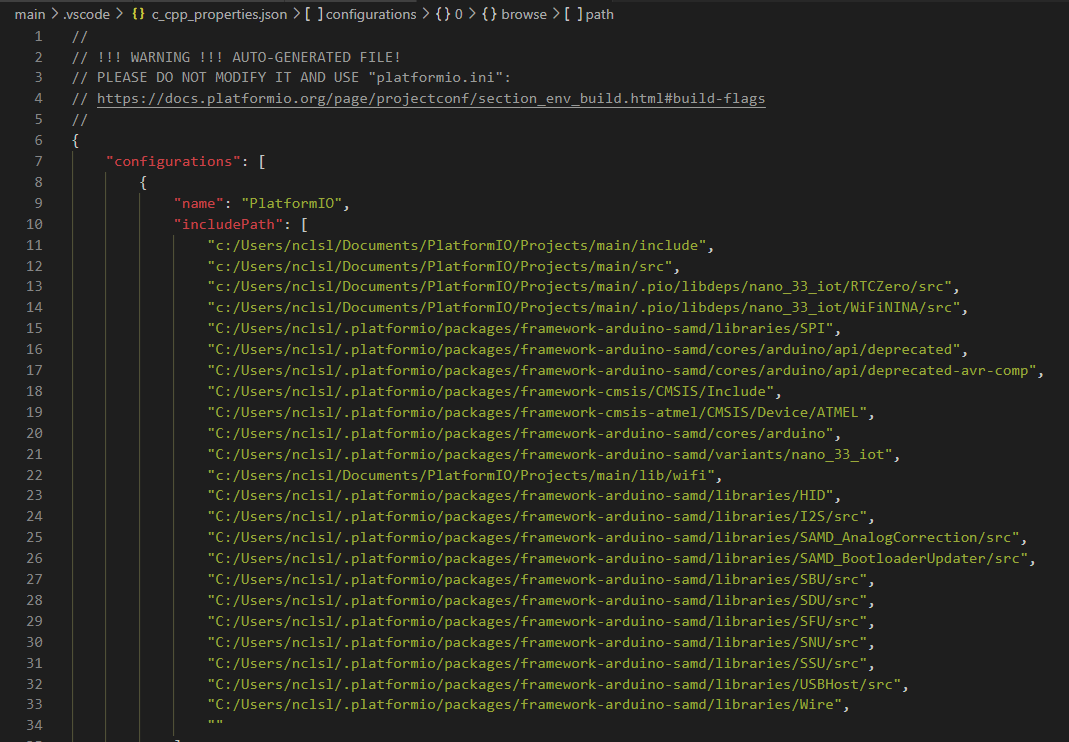Click the main/src path on line 12
The height and width of the screenshot is (742, 1069).
coord(440,266)
